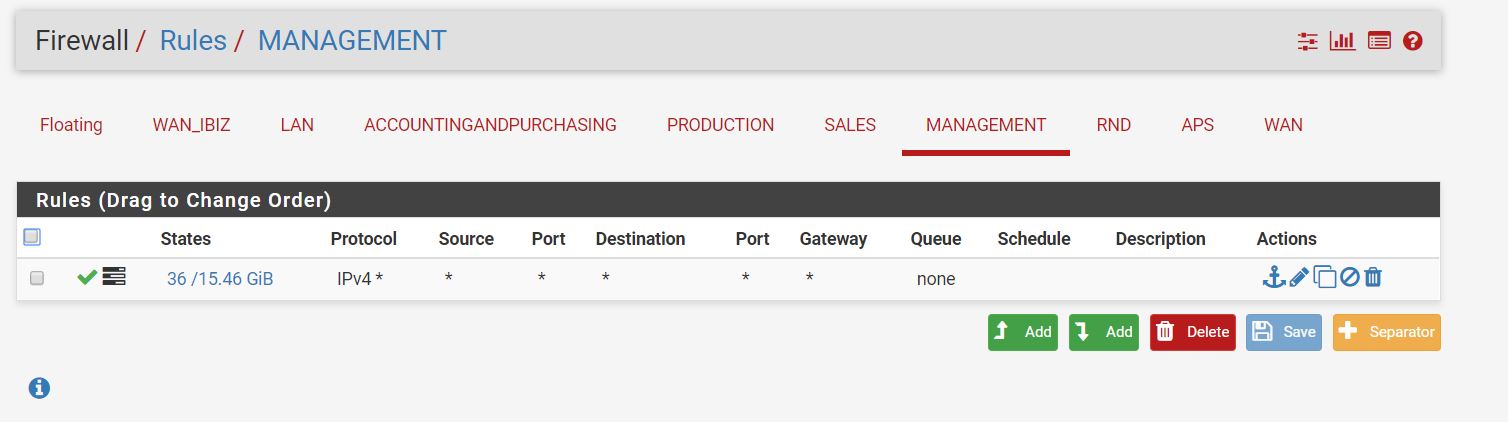Toggle the select-all rules checkbox
This screenshot has height=422, width=1508.
(31, 237)
